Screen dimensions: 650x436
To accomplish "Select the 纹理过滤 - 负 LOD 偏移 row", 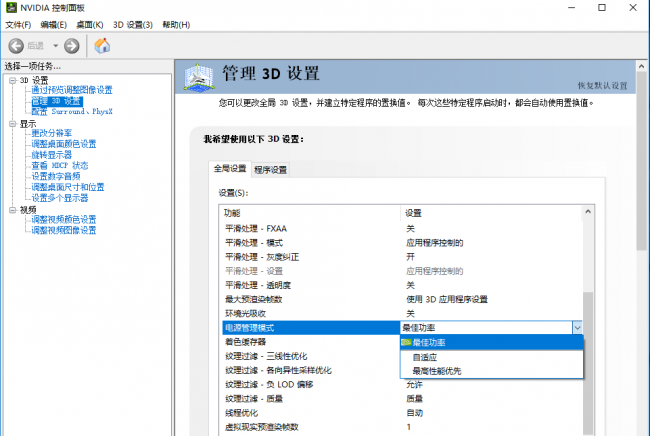I will [x=402, y=385].
